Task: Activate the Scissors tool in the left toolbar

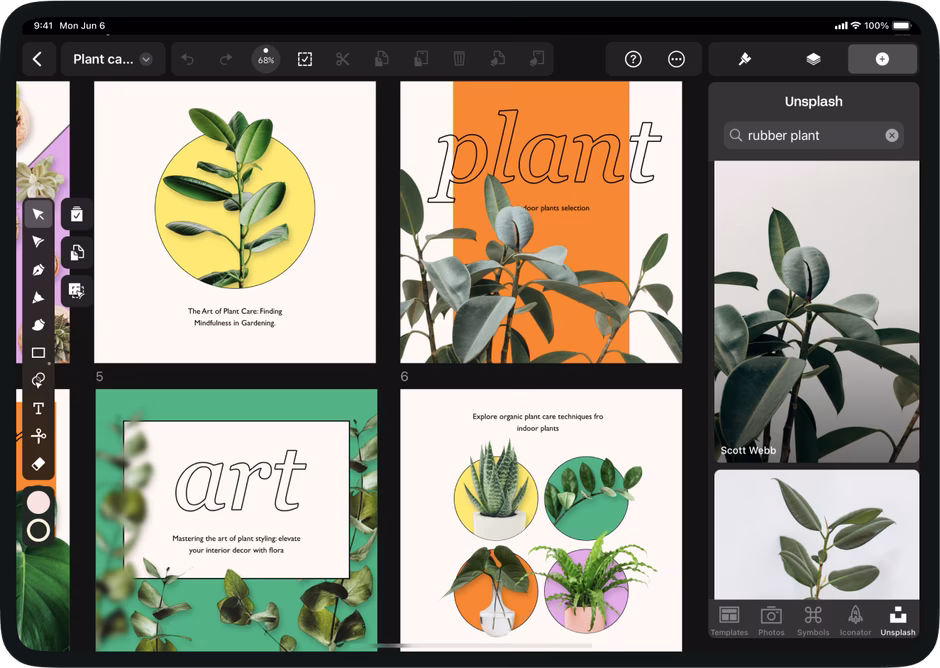Action: (x=38, y=436)
